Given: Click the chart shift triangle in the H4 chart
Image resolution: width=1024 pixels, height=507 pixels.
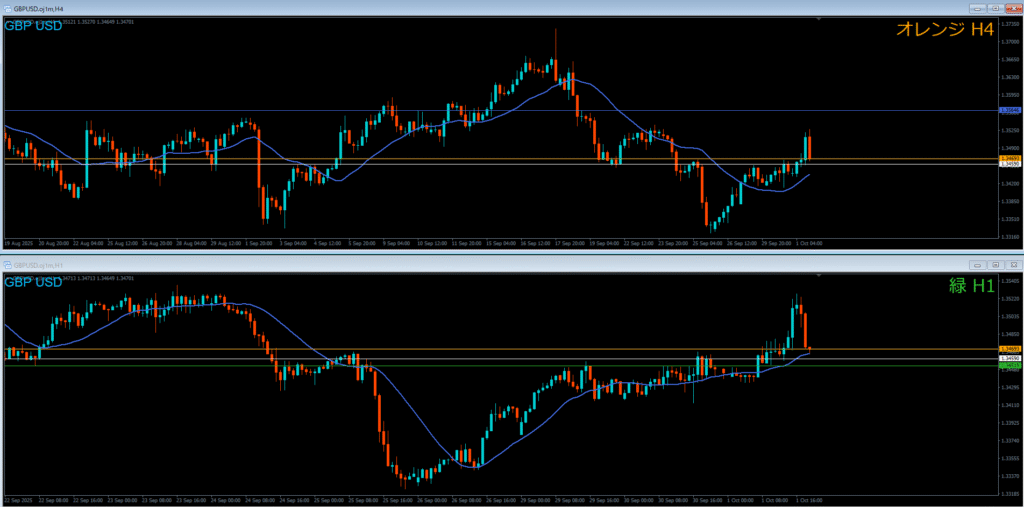Looking at the screenshot, I should pos(819,19).
